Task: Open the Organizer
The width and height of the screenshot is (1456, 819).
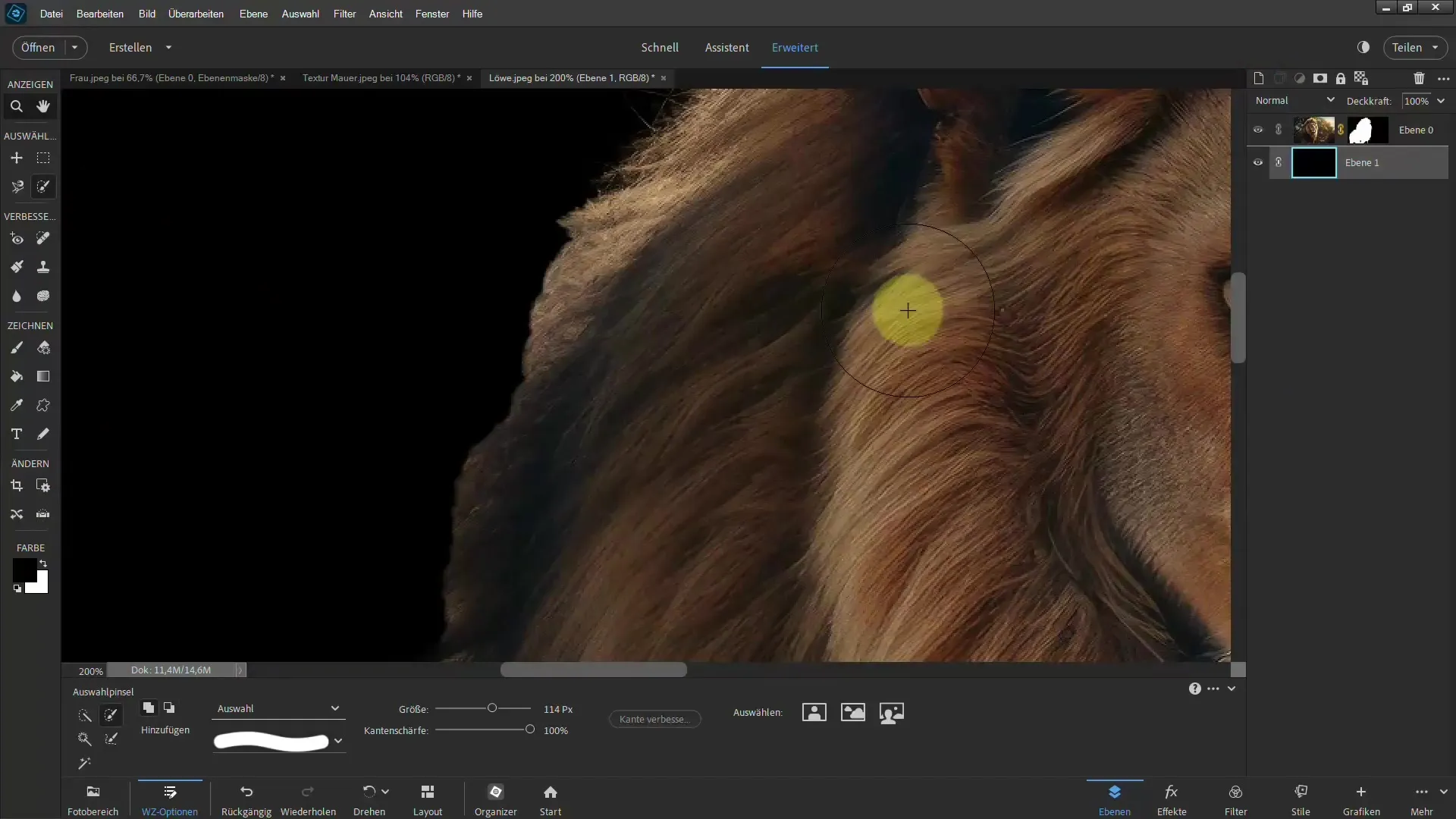Action: [x=496, y=800]
